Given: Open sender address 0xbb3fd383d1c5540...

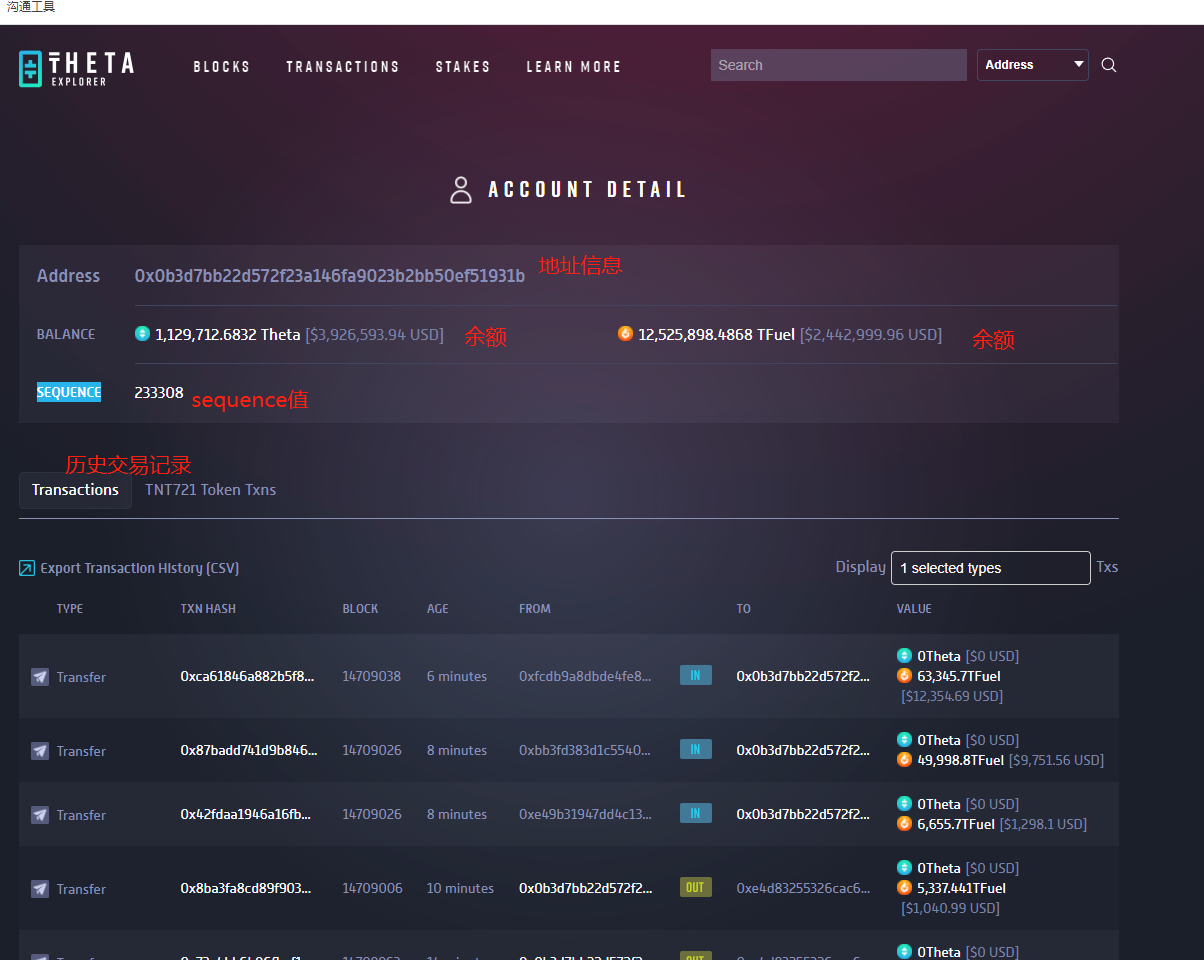Looking at the screenshot, I should coord(585,751).
